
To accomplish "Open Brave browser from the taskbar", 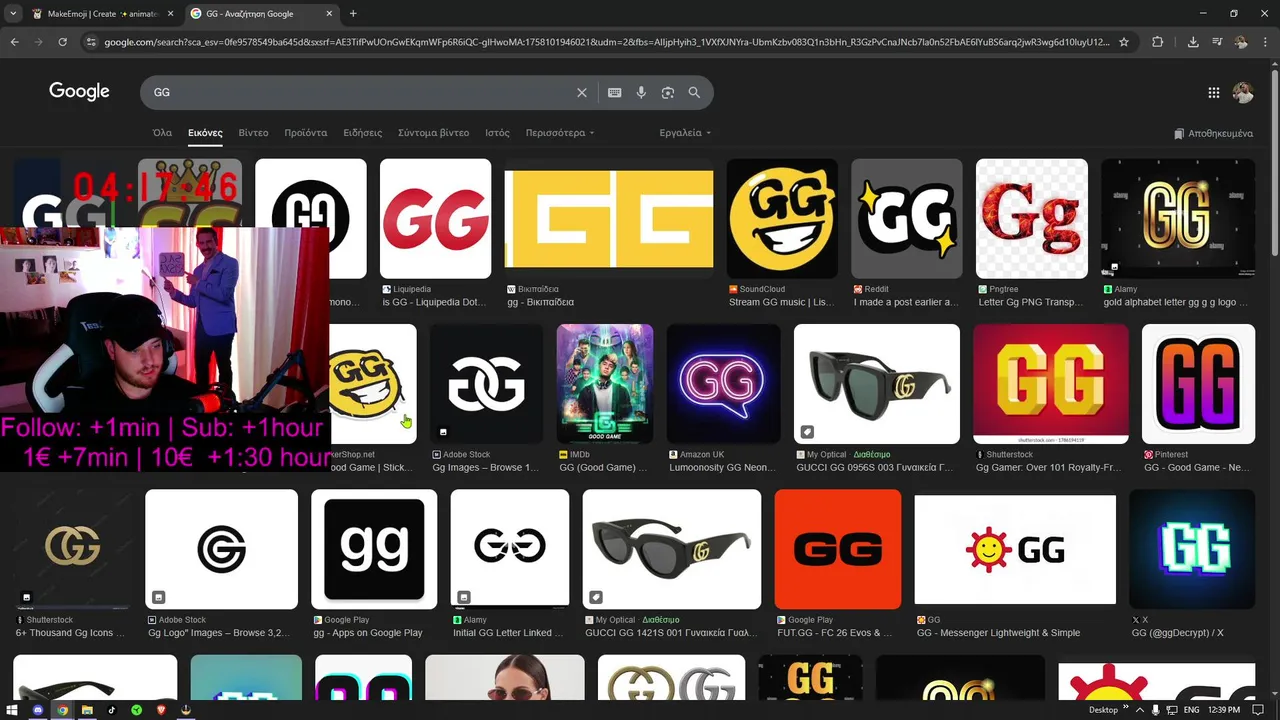I will (x=161, y=710).
